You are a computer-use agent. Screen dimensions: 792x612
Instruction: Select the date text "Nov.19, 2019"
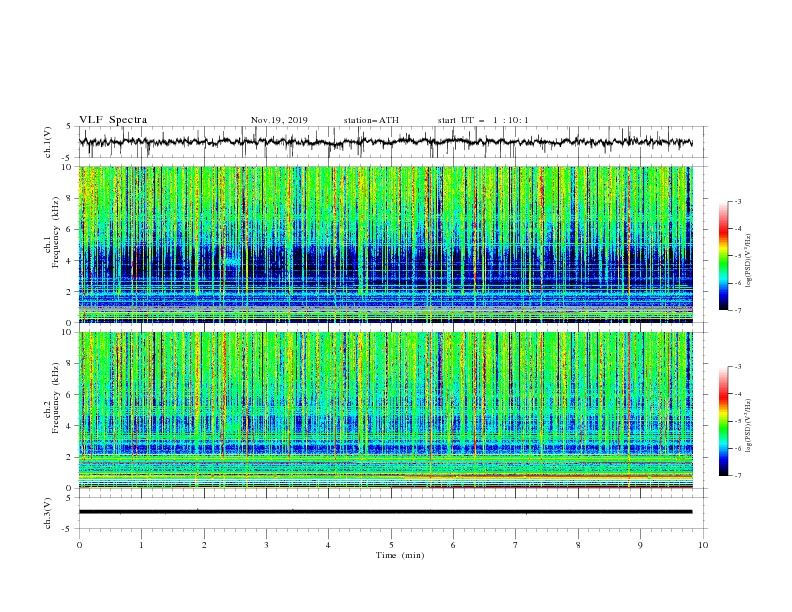click(279, 120)
